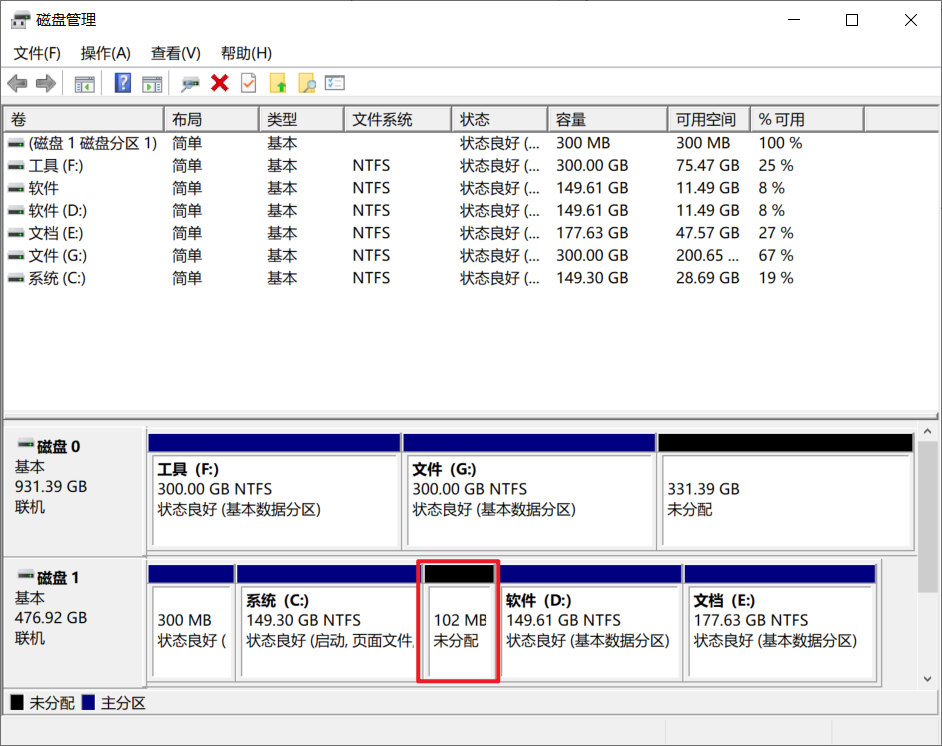Toggle the console tree pane icon

(x=85, y=84)
